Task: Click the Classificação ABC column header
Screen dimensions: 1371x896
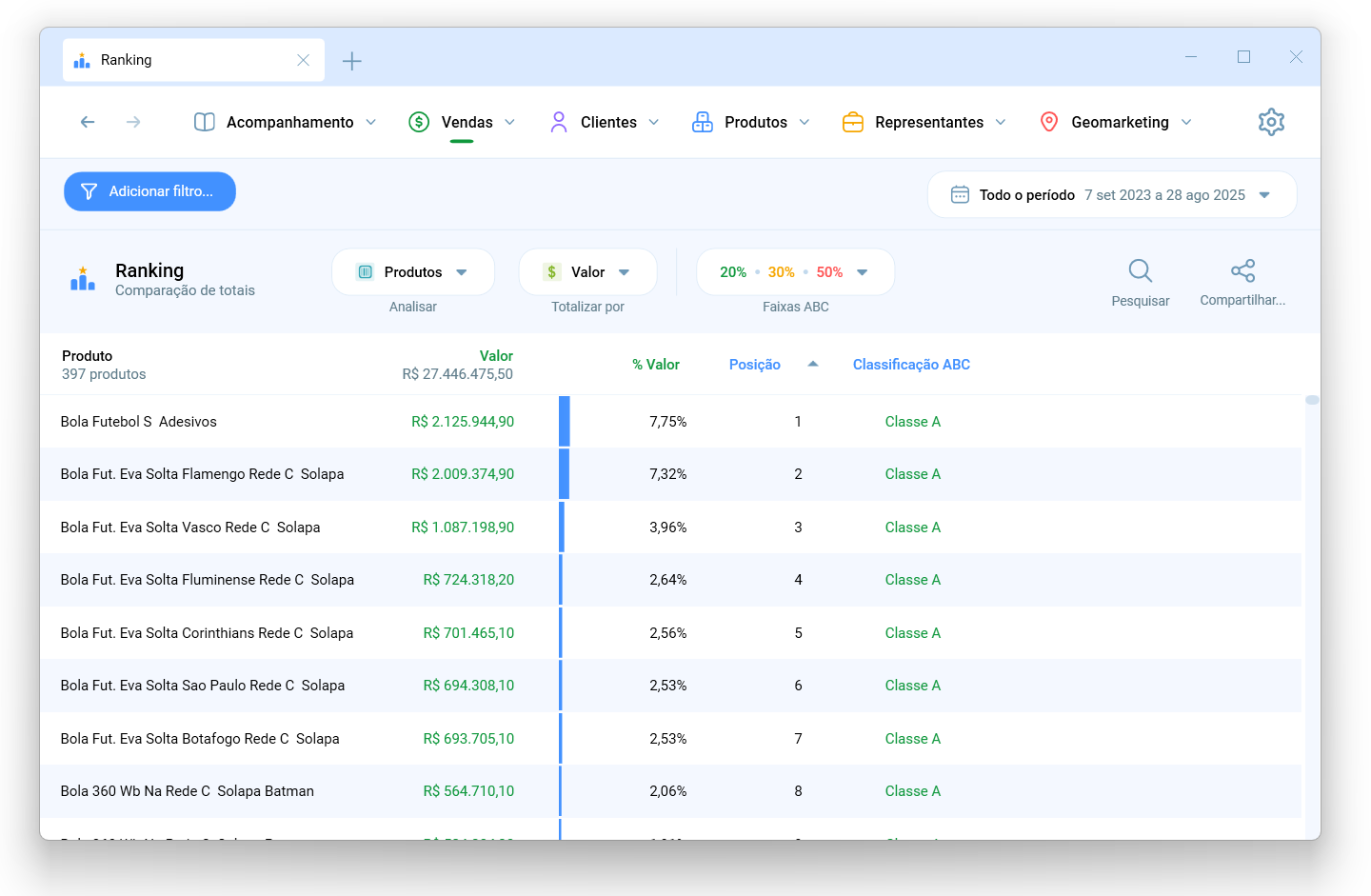Action: [911, 365]
